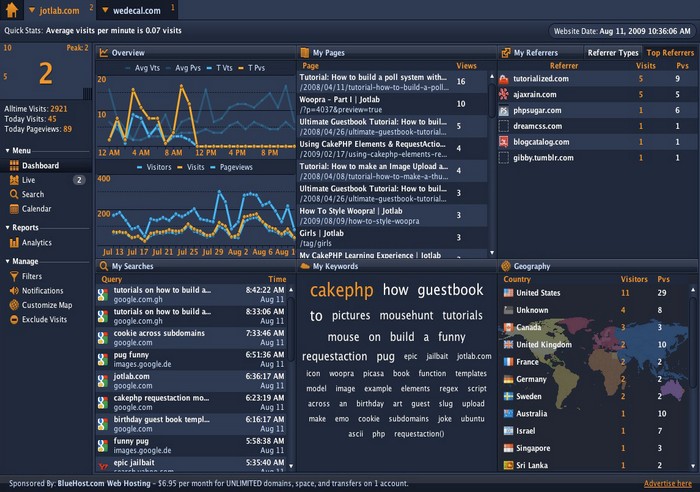The width and height of the screenshot is (700, 492).
Task: Click the My Pages book icon
Action: click(305, 53)
